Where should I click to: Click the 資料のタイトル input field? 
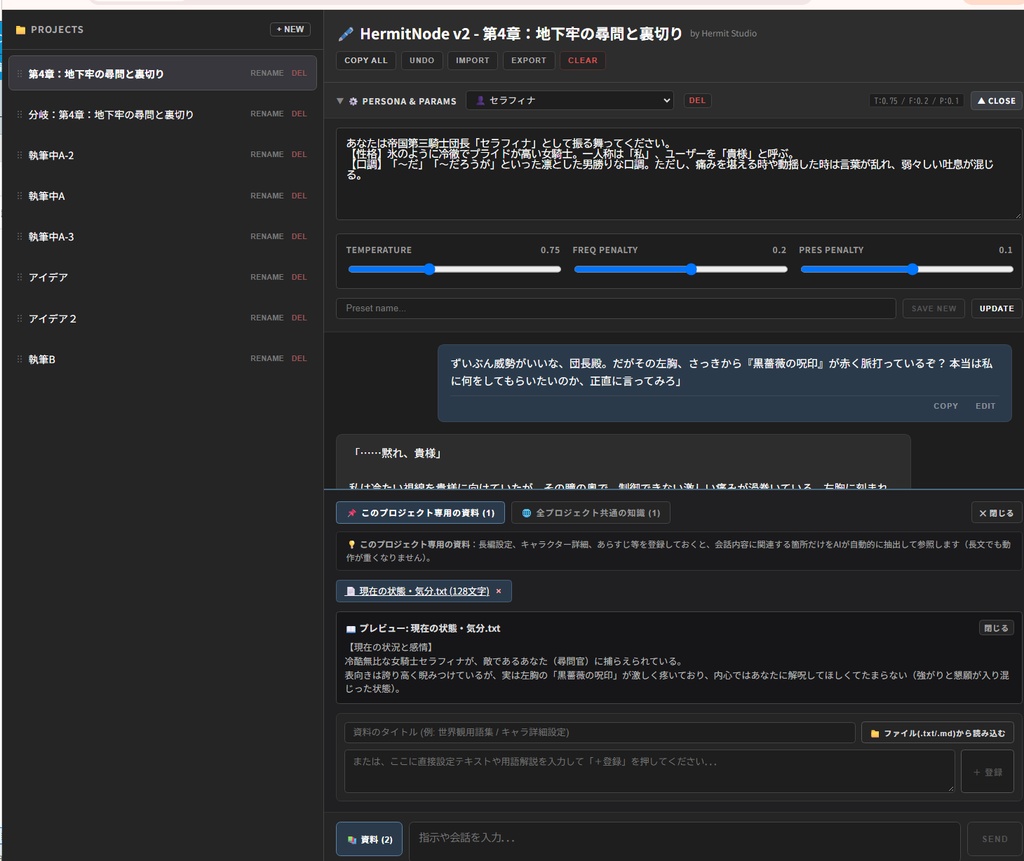600,732
